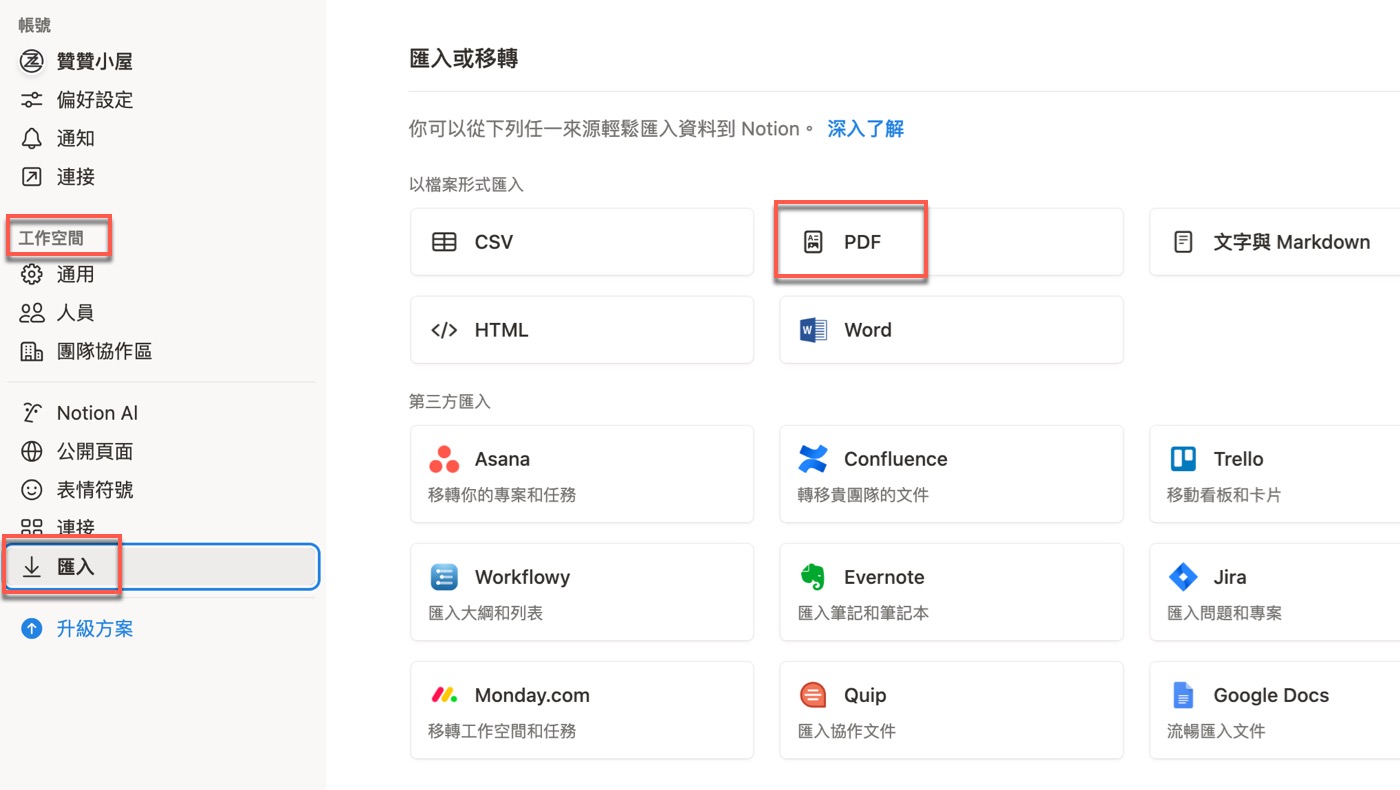Select the Trello logo icon
This screenshot has height=790, width=1400.
pos(1183,459)
